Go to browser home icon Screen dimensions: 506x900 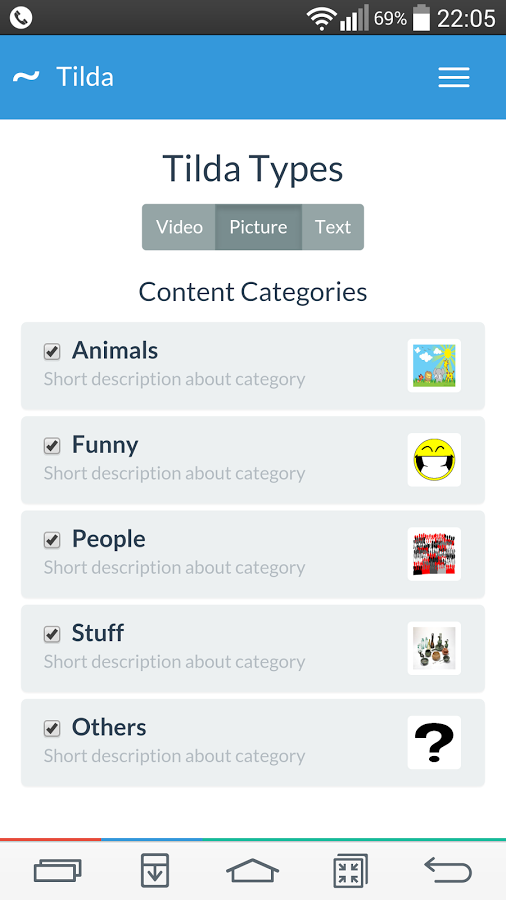[252, 870]
